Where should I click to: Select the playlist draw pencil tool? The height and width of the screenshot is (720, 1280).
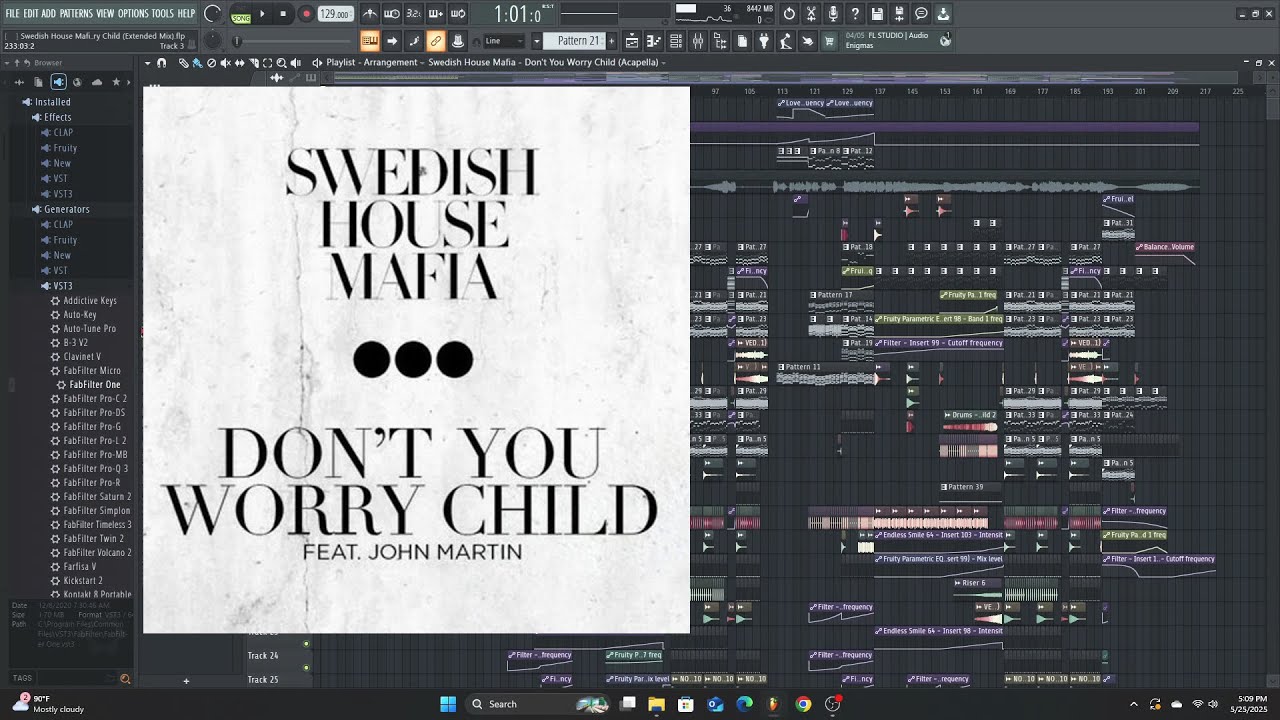183,63
